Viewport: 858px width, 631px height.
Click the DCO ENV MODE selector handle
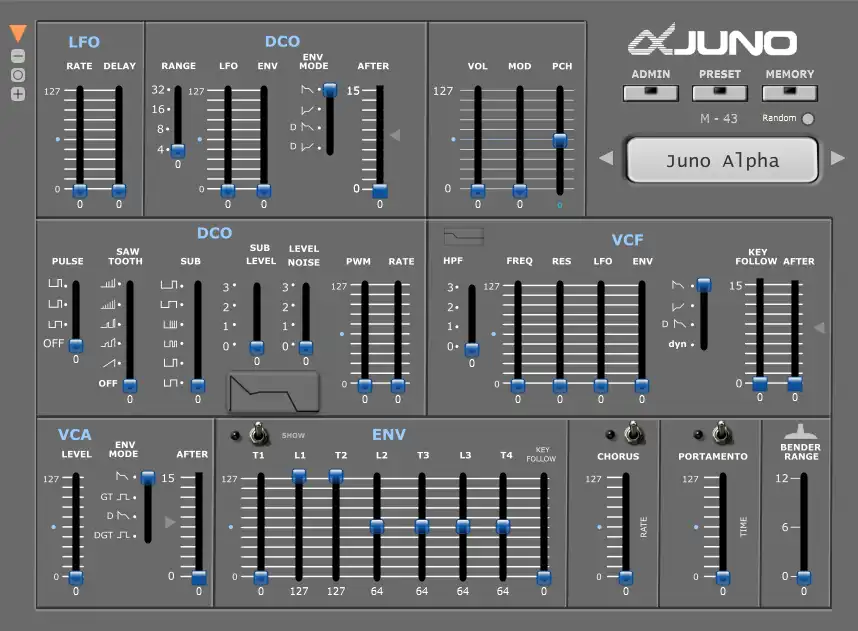(x=329, y=90)
